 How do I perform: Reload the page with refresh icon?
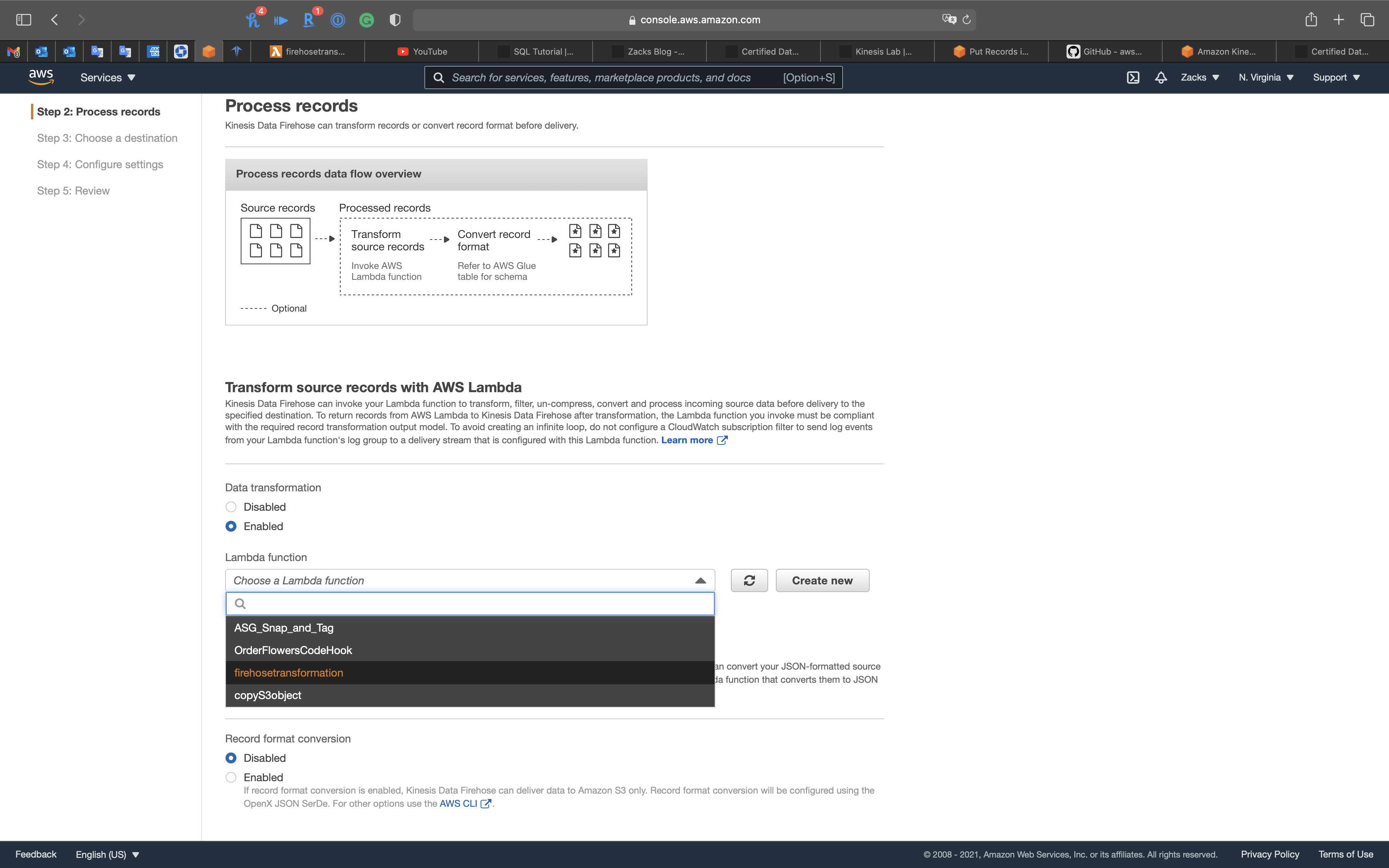[x=967, y=20]
